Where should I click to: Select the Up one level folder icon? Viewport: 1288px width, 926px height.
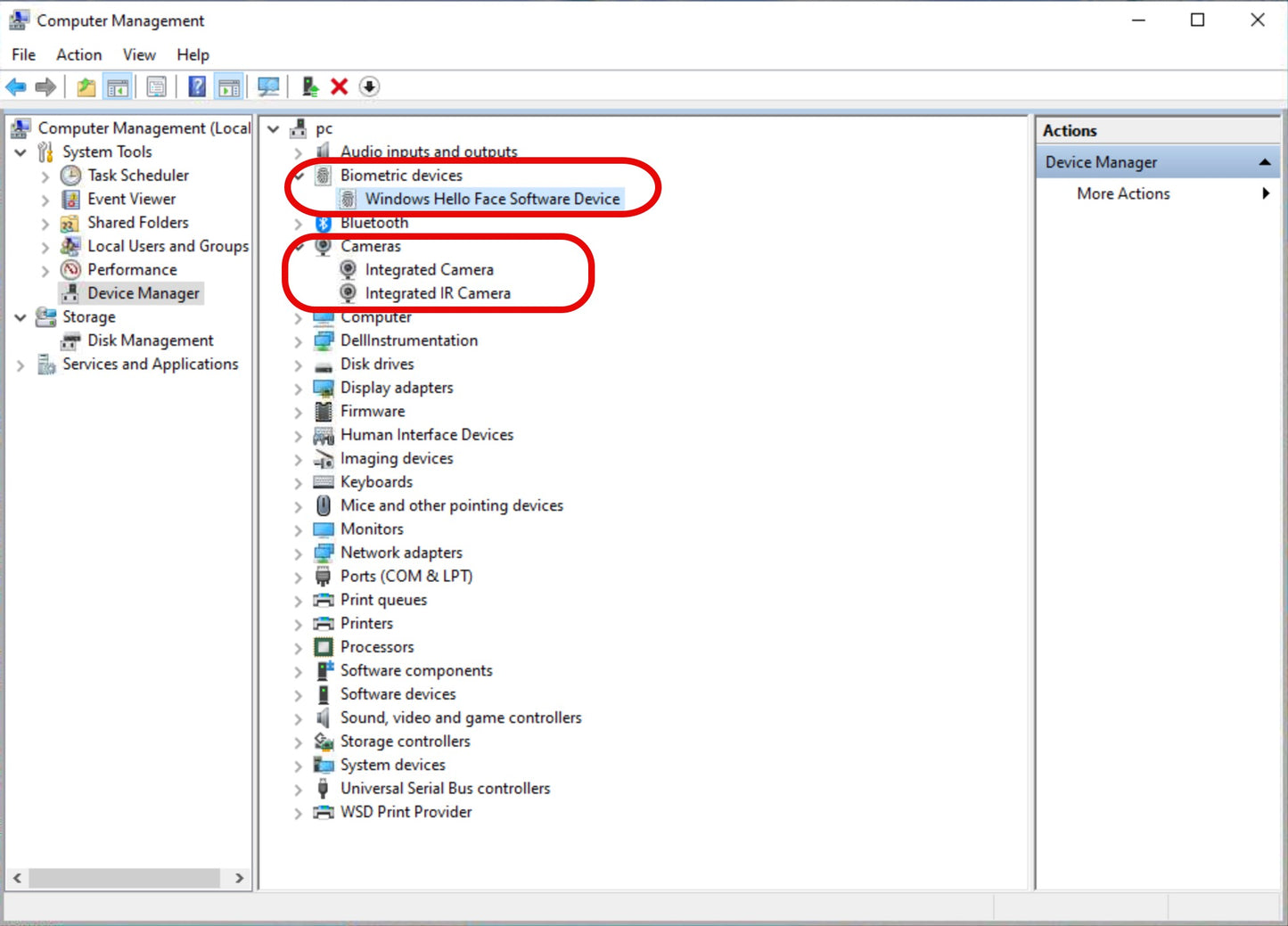coord(86,86)
